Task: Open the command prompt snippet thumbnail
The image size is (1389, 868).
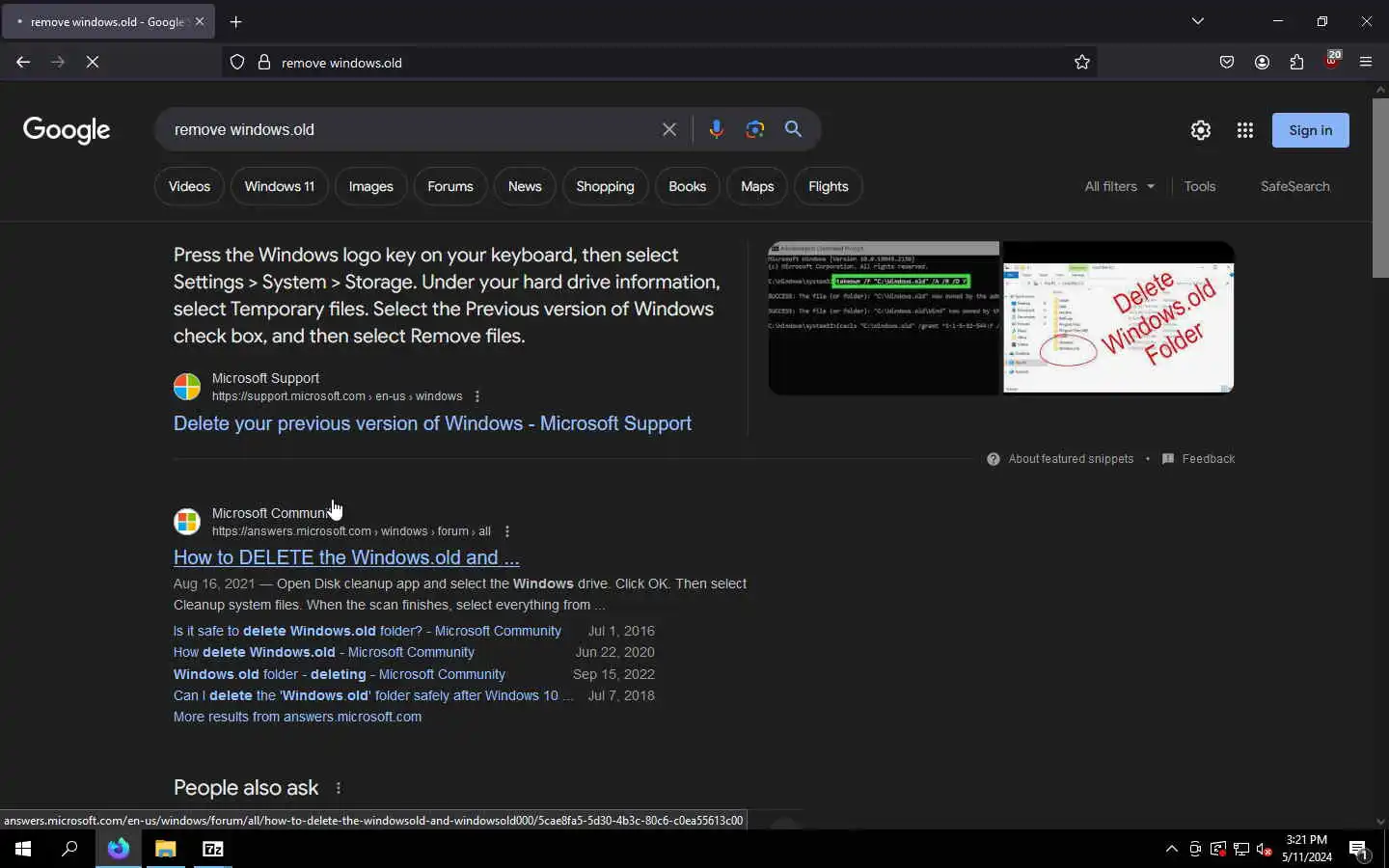Action: coord(884,317)
